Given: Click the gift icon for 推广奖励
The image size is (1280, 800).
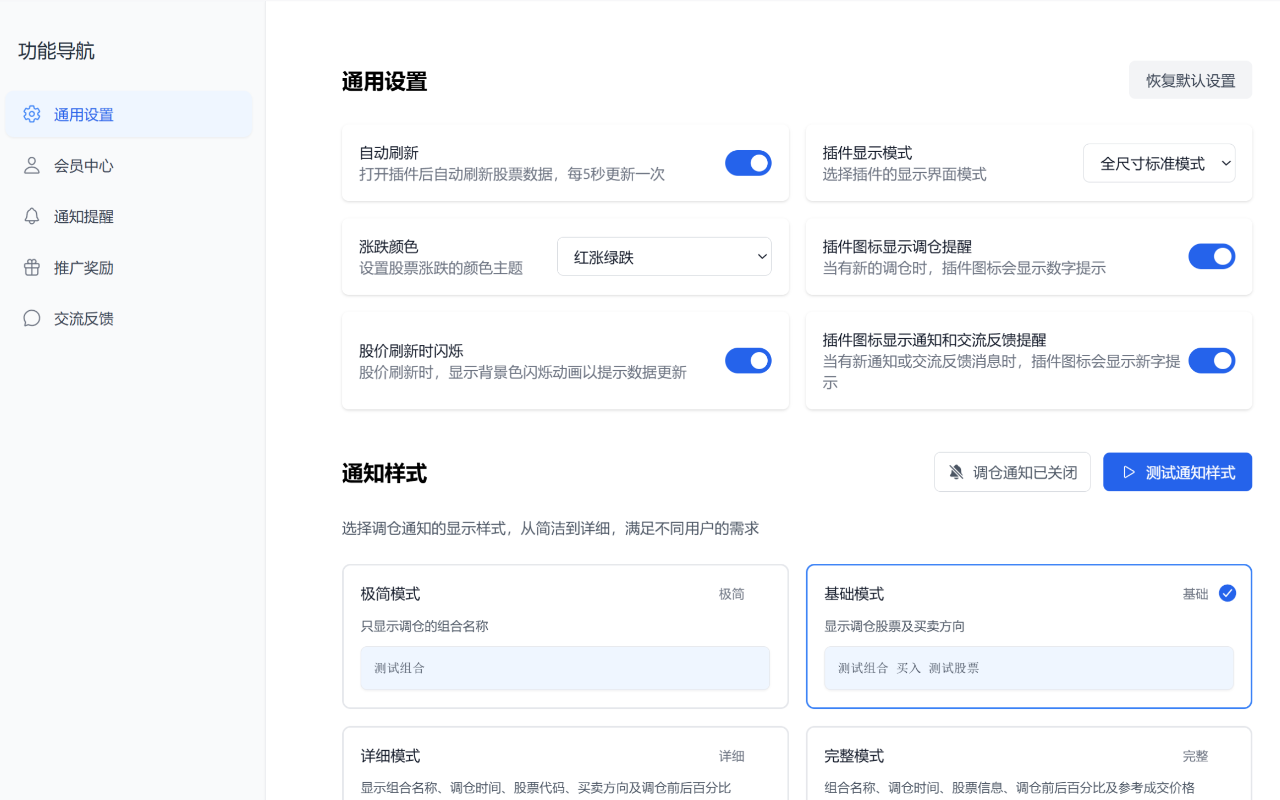Looking at the screenshot, I should coord(32,267).
